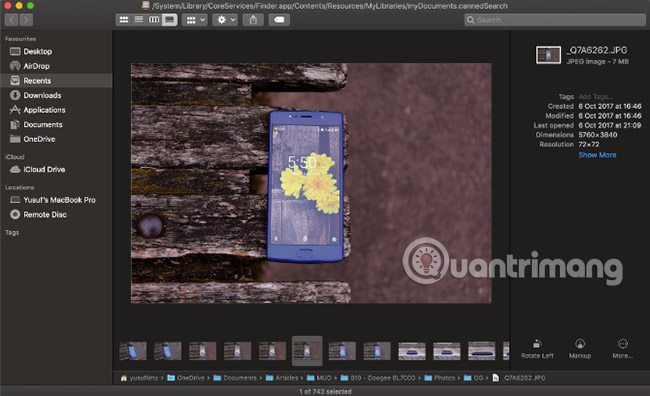The height and width of the screenshot is (396, 650).
Task: Switch to icon view
Action: [124, 19]
